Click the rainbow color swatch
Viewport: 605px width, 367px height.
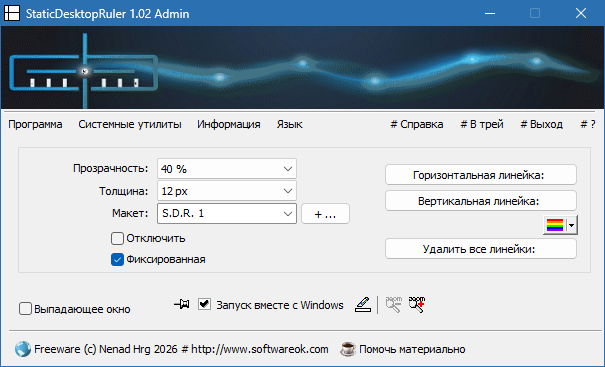tap(555, 225)
